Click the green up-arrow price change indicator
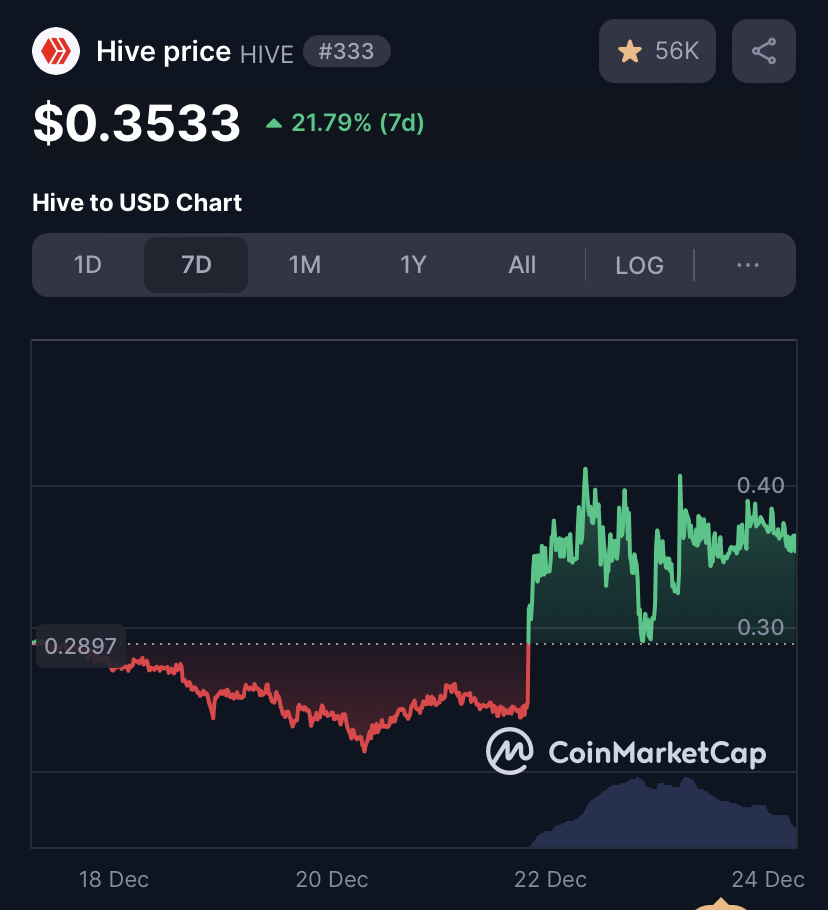This screenshot has height=910, width=828. coord(274,123)
